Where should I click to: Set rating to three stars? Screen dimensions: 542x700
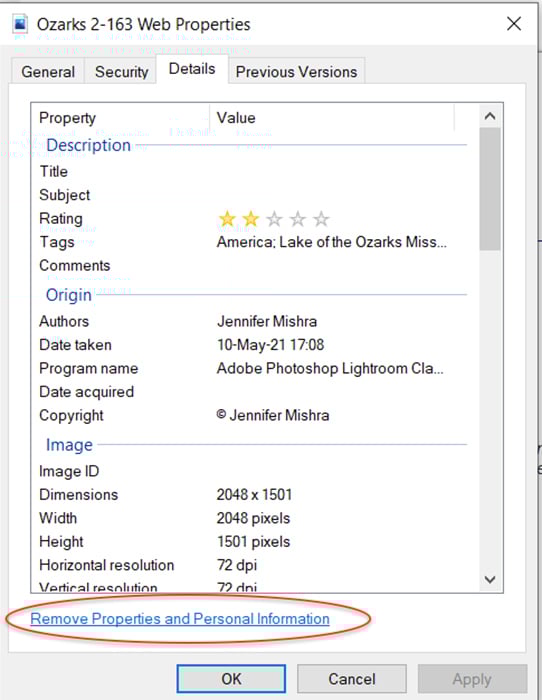[274, 219]
